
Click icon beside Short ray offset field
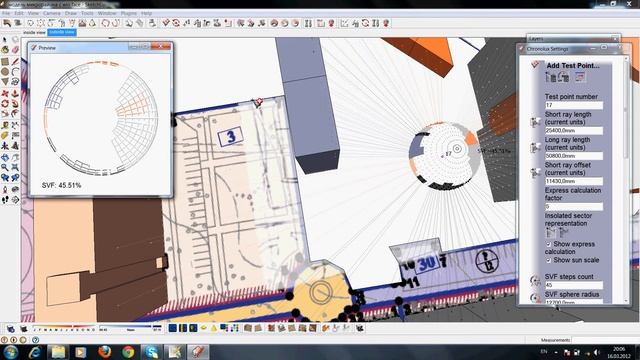click(535, 173)
